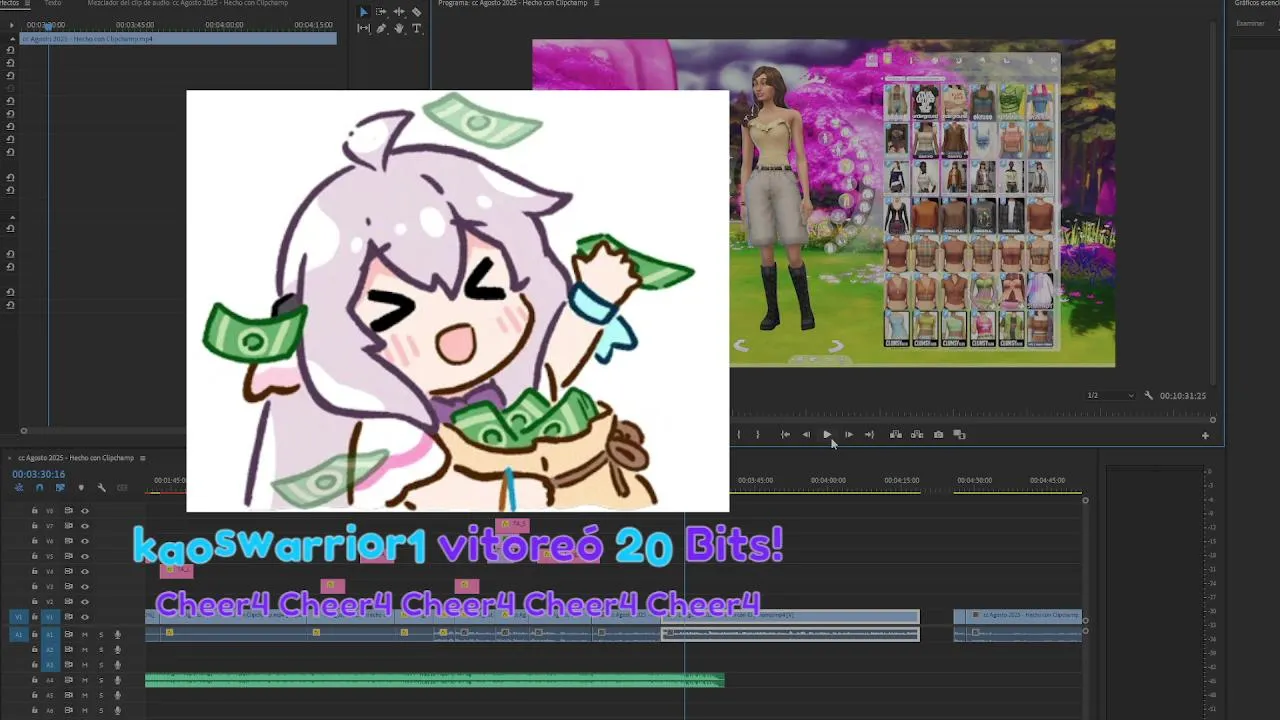Toggle Snap magnet in the timeline
1280x720 pixels.
pyautogui.click(x=39, y=488)
